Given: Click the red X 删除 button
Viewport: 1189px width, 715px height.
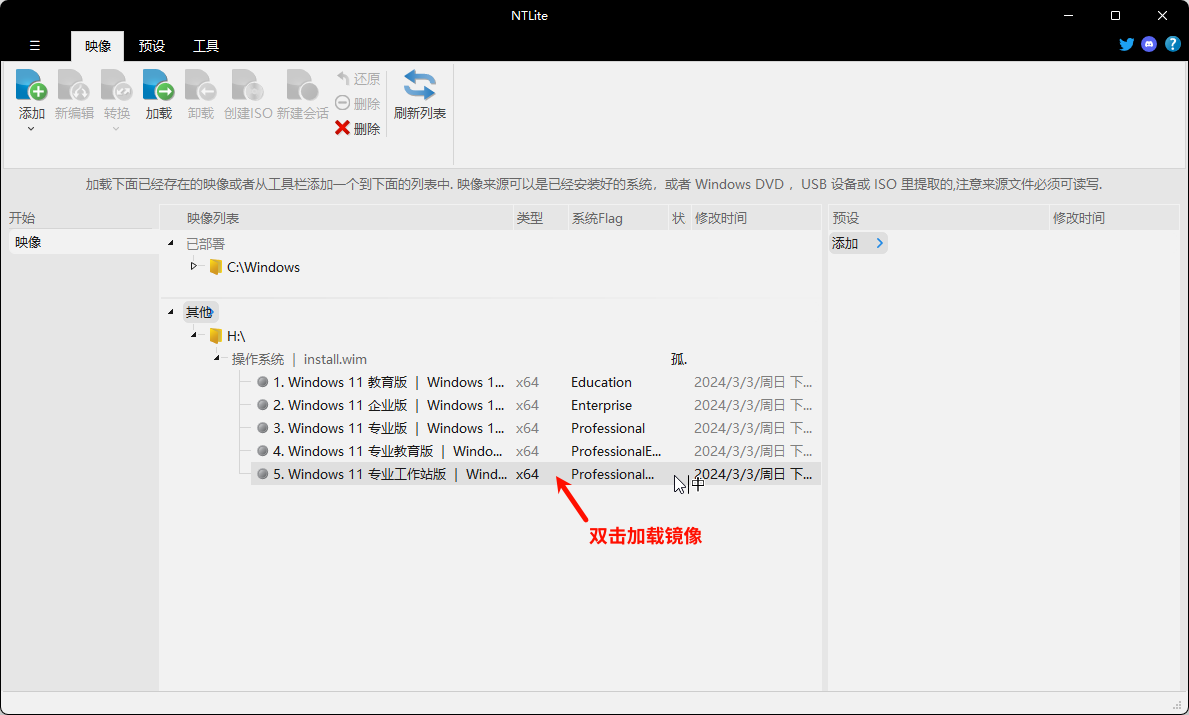Looking at the screenshot, I should (x=358, y=128).
